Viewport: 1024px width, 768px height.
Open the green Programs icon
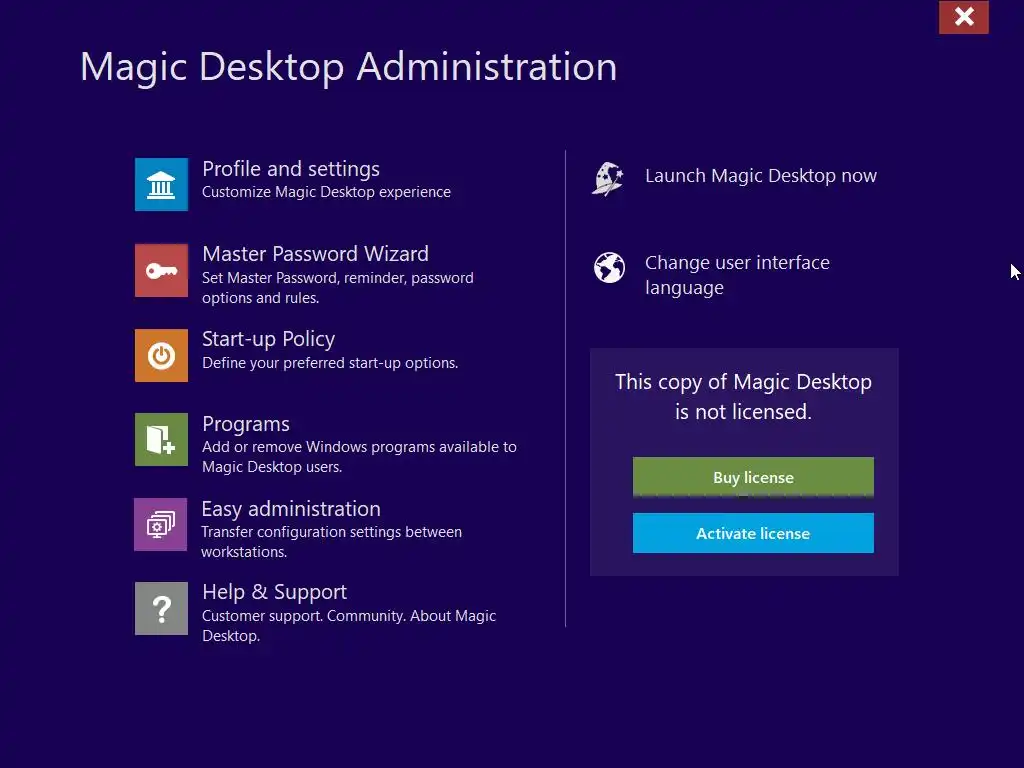tap(161, 440)
